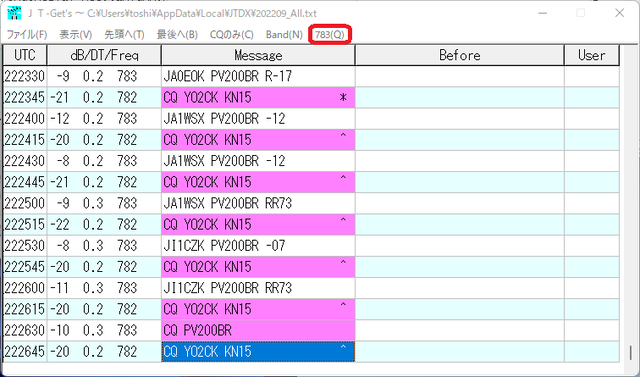Image resolution: width=640 pixels, height=377 pixels.
Task: Open the ファイル(F) menu
Action: [27, 35]
